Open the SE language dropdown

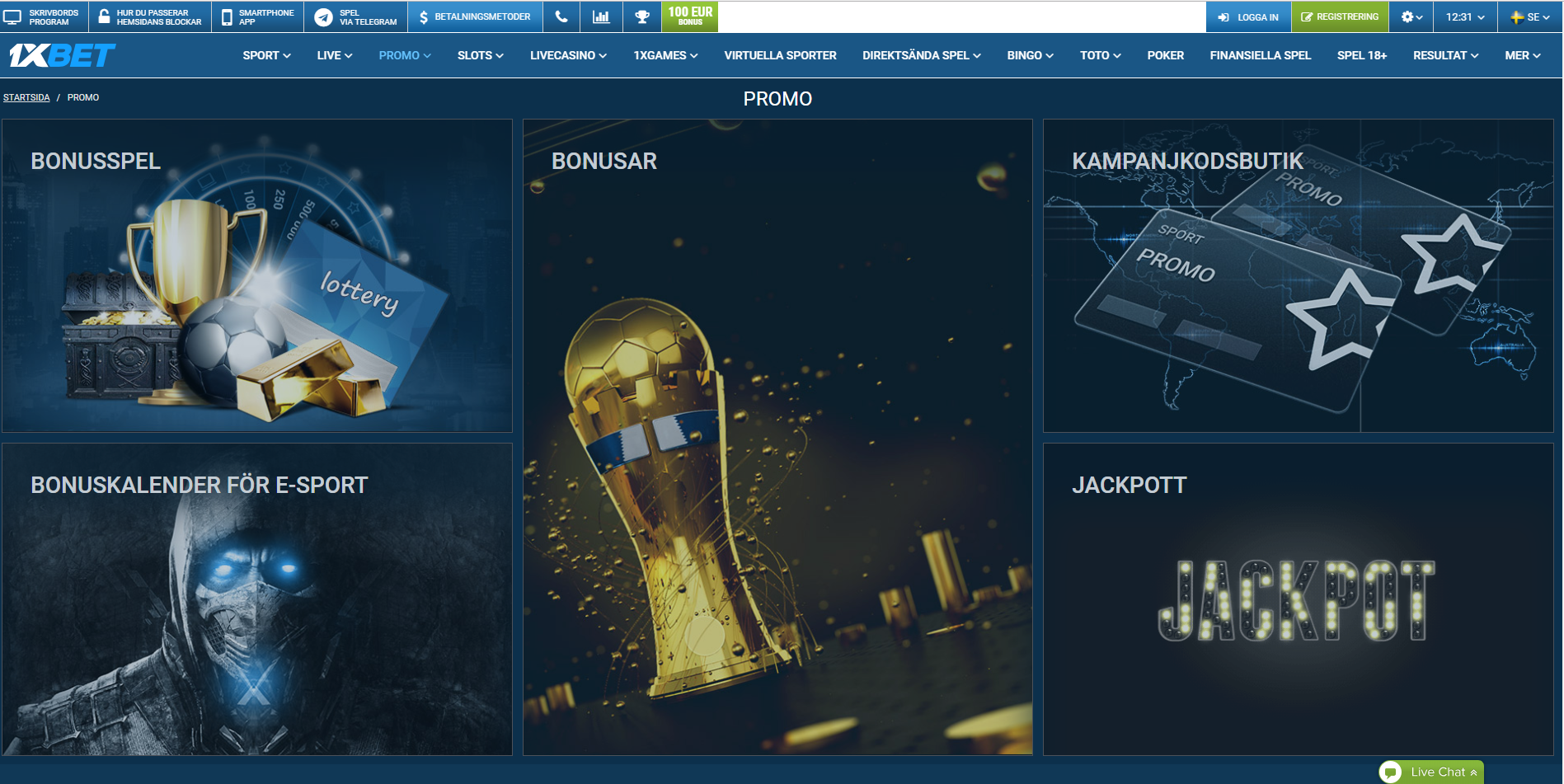coord(1529,16)
